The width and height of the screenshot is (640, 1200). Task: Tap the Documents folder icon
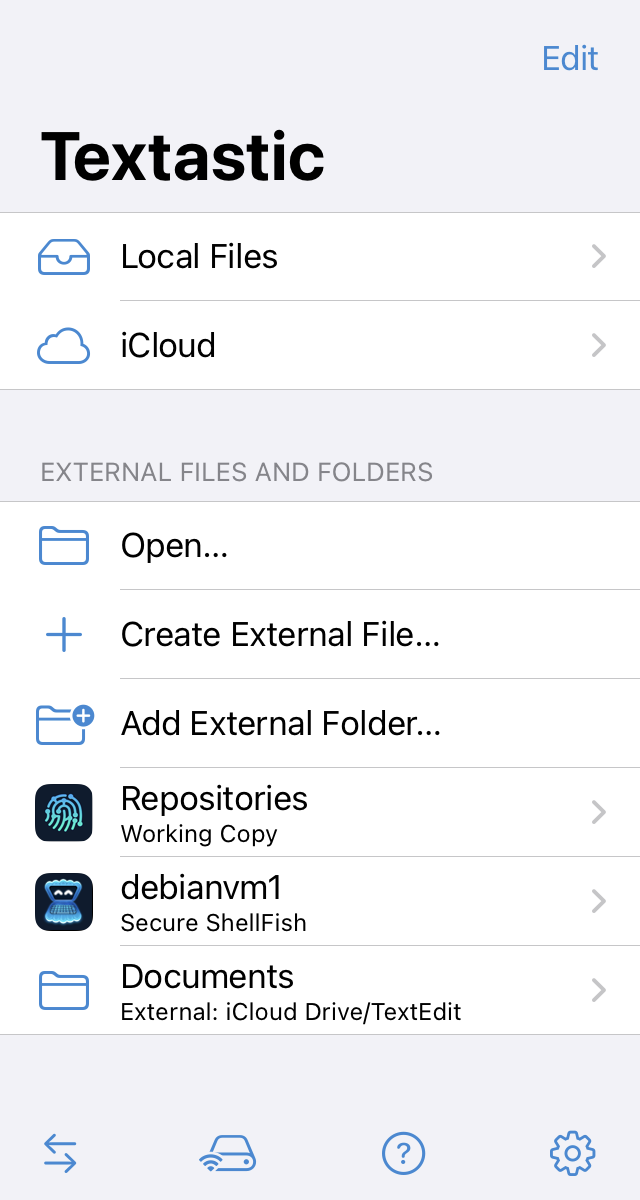pyautogui.click(x=64, y=991)
